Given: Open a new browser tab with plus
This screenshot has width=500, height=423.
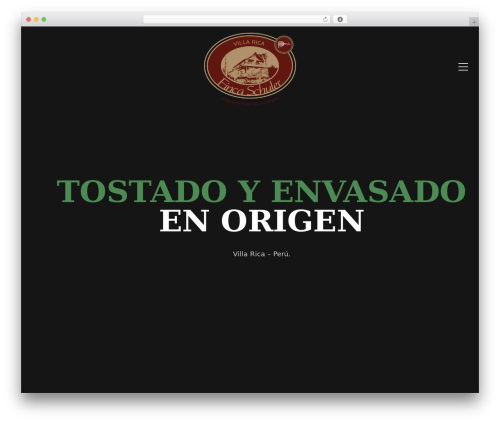Looking at the screenshot, I should [x=474, y=22].
